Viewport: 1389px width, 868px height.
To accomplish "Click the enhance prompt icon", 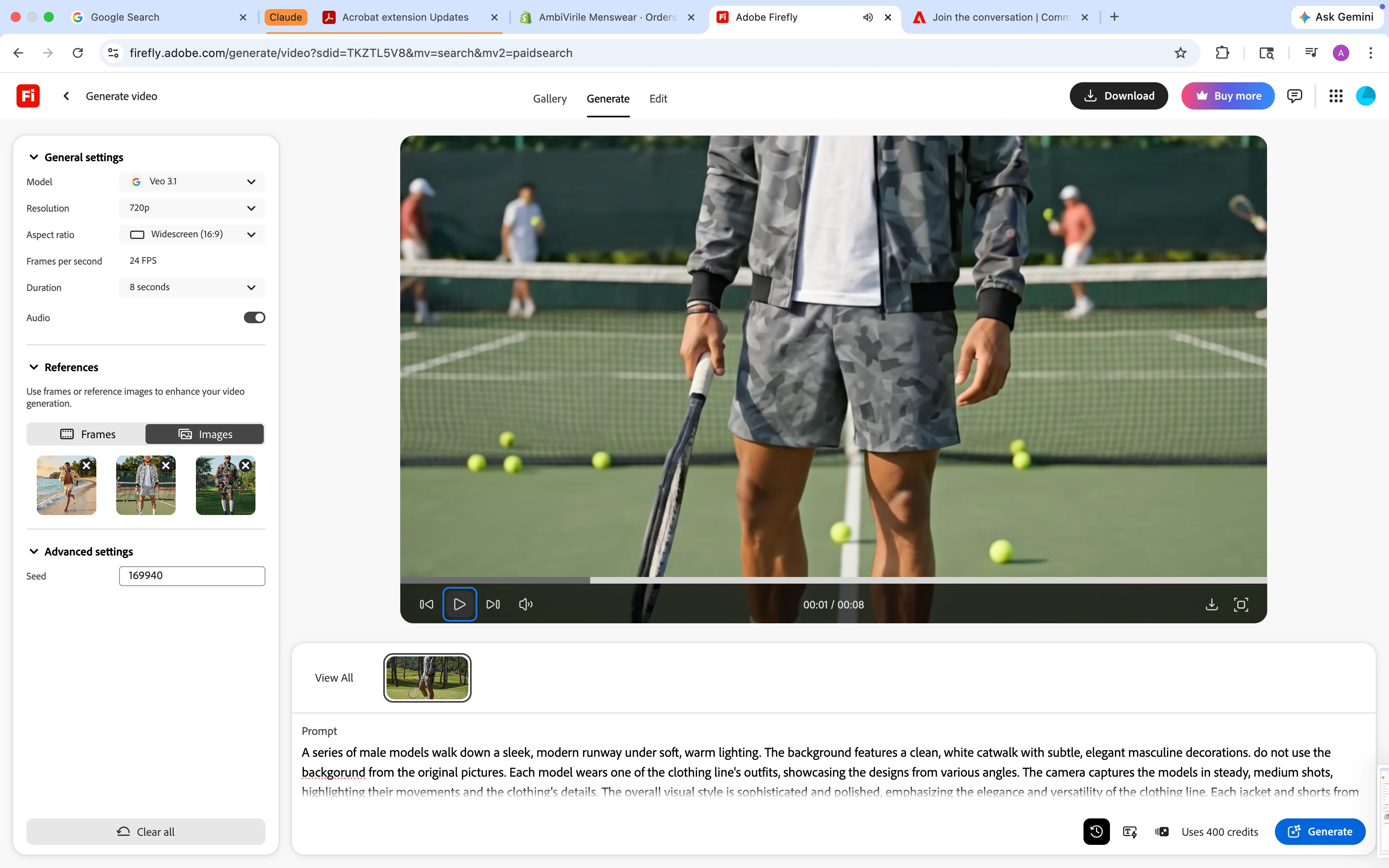I will coord(1129,831).
